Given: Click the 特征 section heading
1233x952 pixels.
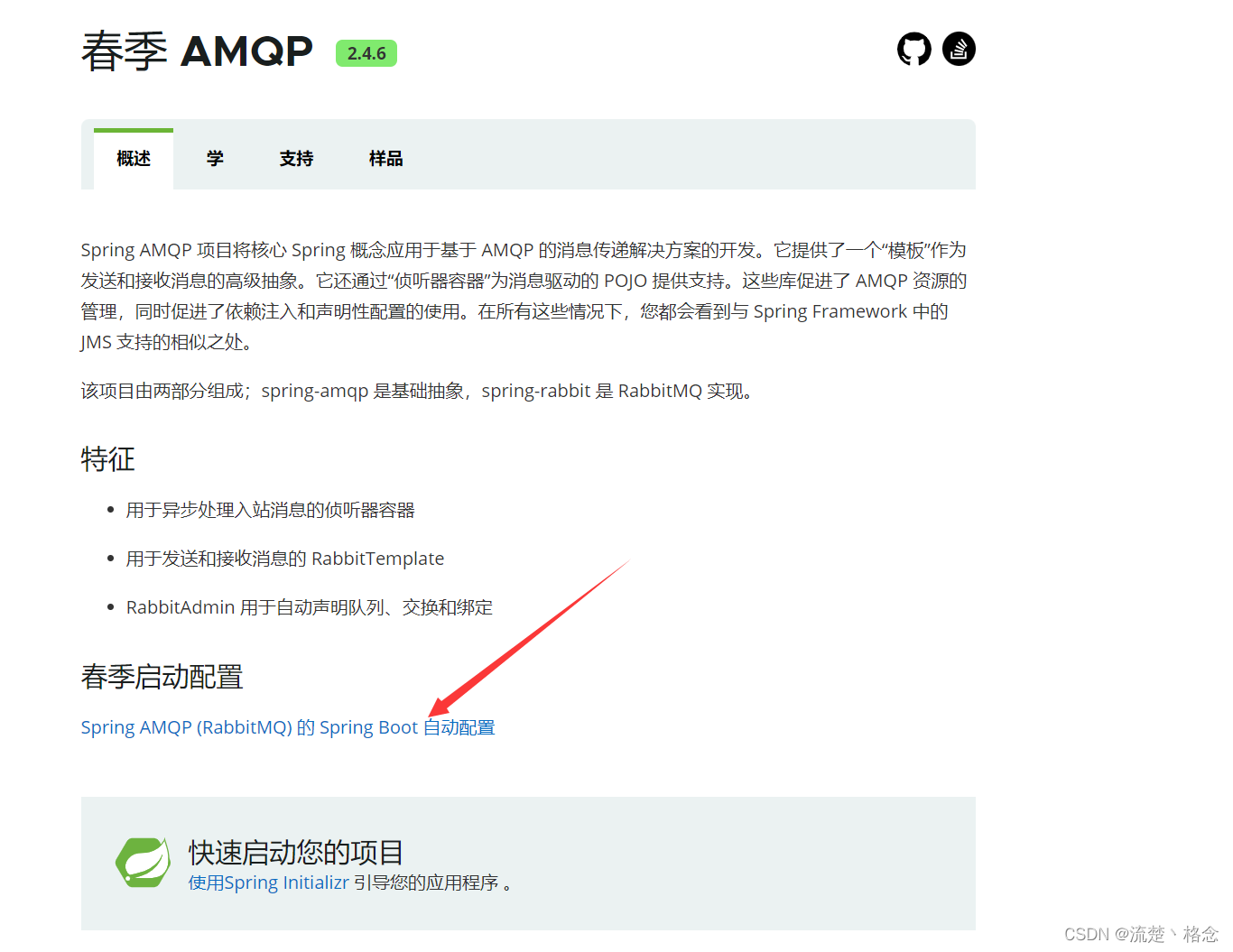Looking at the screenshot, I should [107, 459].
